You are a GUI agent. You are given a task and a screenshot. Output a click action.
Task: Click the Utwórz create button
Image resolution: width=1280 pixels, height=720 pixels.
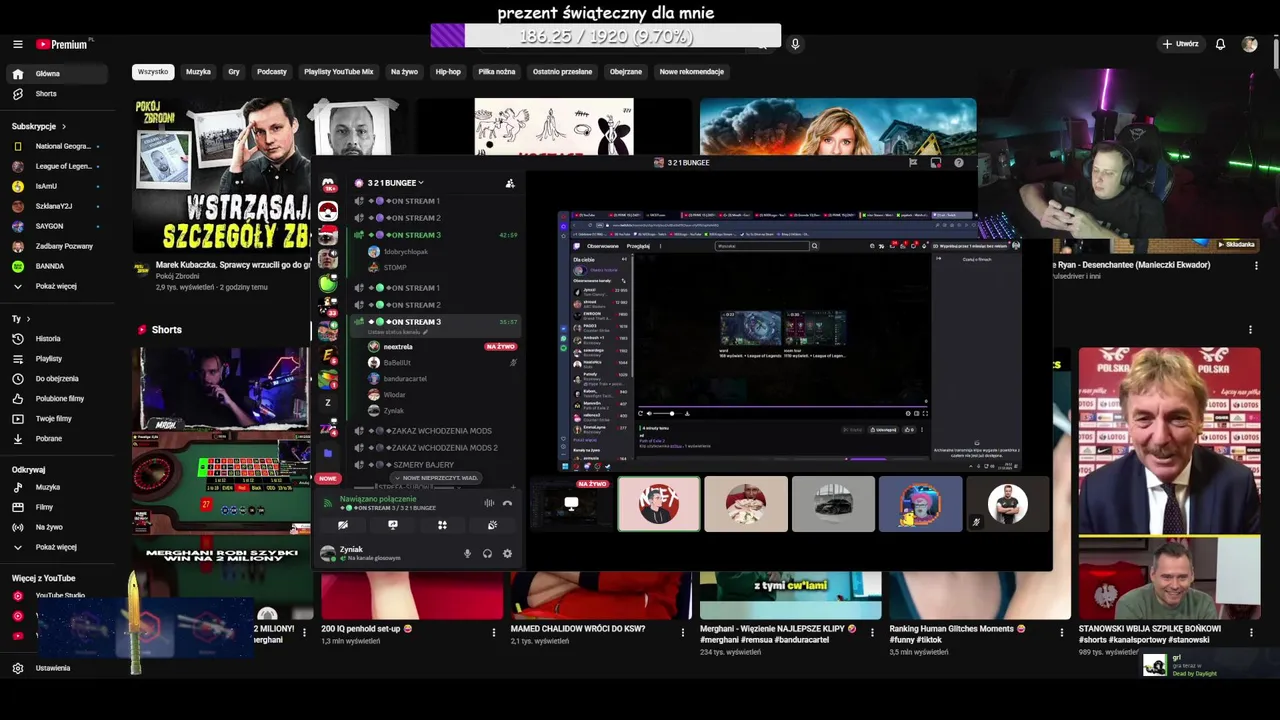(x=1180, y=44)
